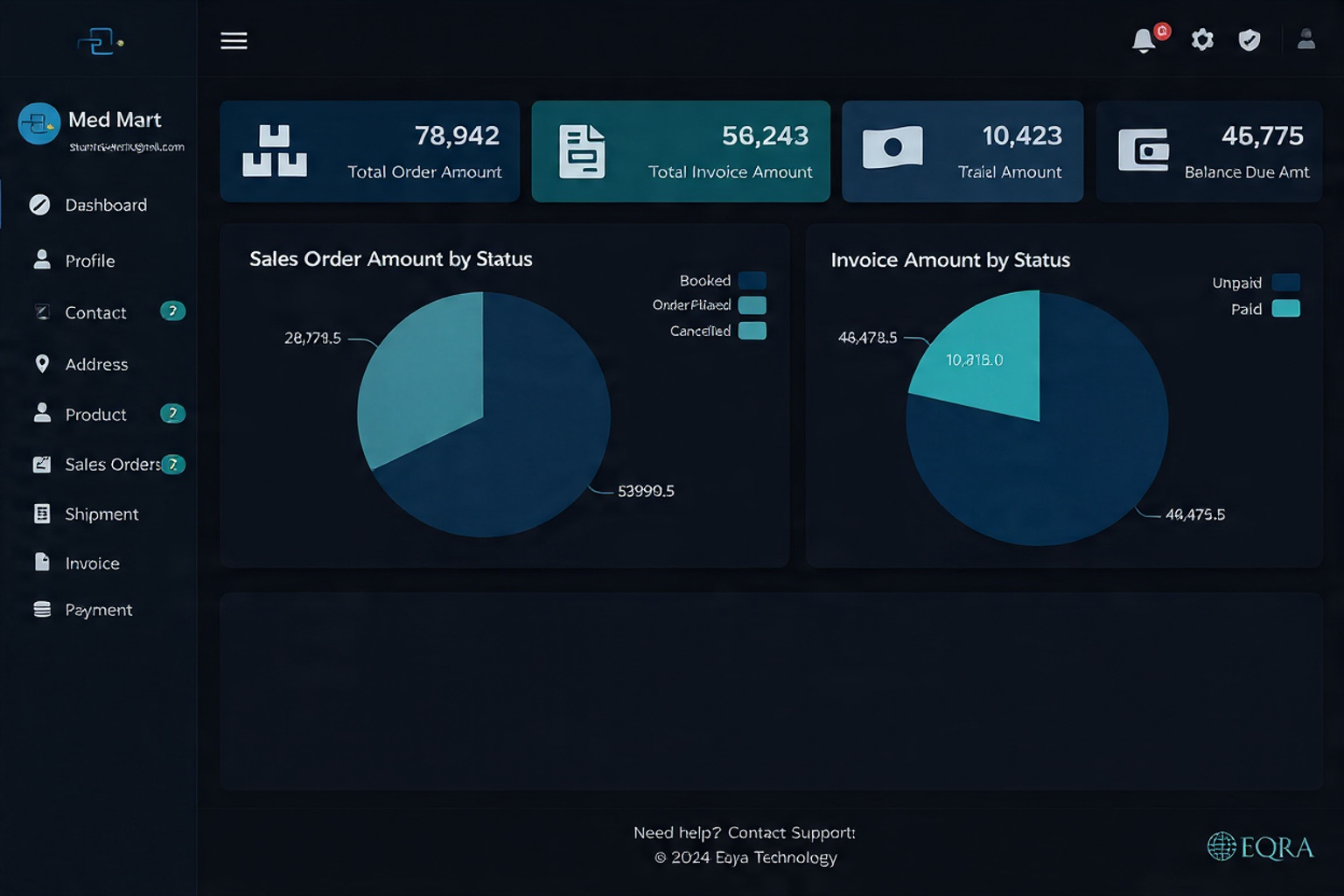
Task: Select the Address location pin icon
Action: point(42,364)
